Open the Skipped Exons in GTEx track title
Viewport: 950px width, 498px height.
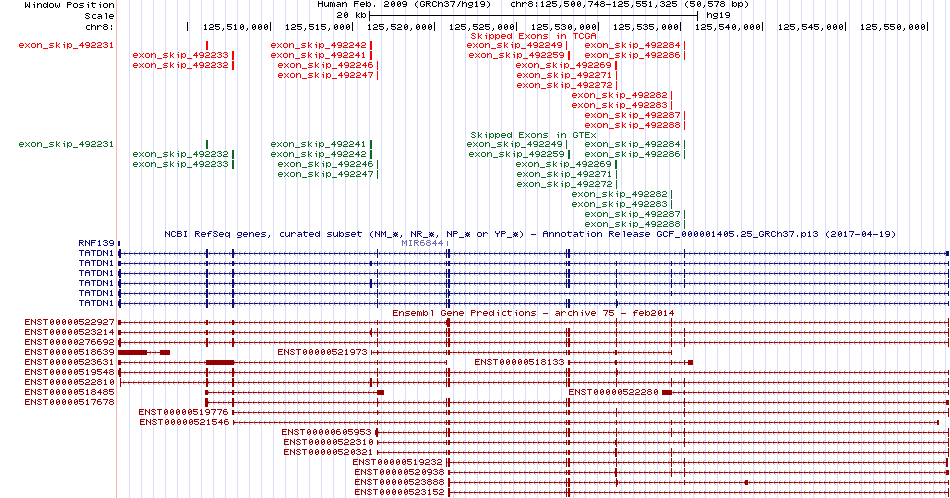coord(533,134)
